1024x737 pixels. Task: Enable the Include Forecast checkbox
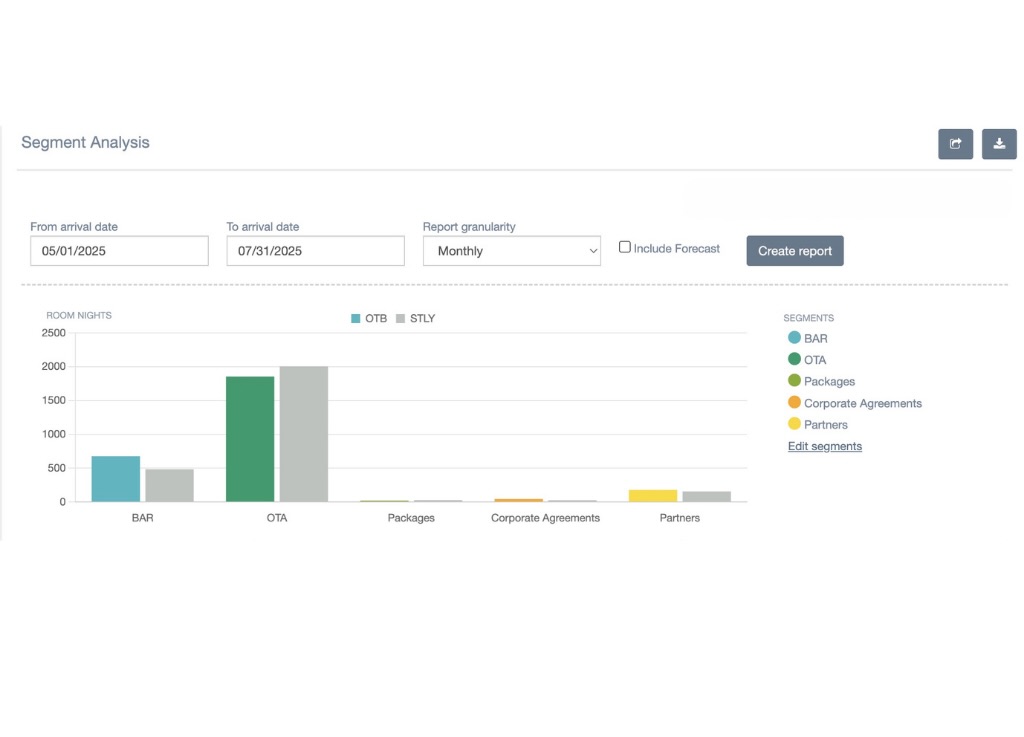click(625, 247)
